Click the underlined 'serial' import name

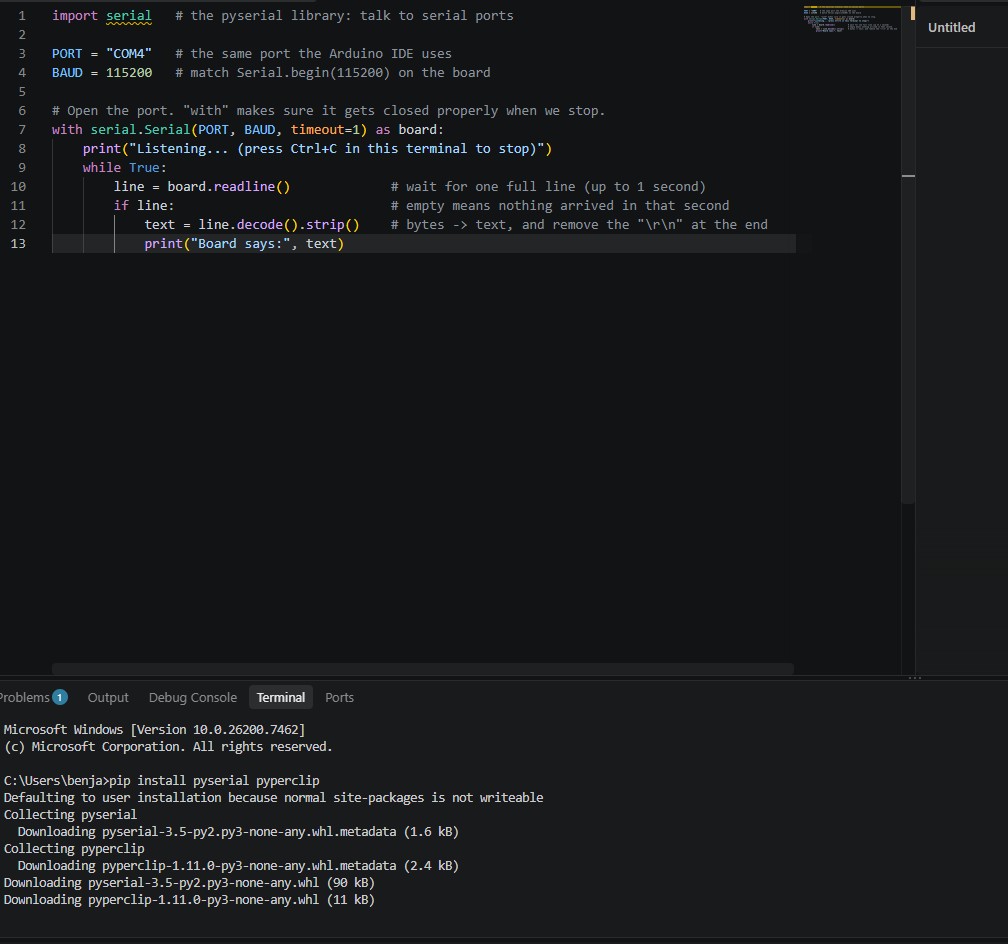tap(129, 15)
